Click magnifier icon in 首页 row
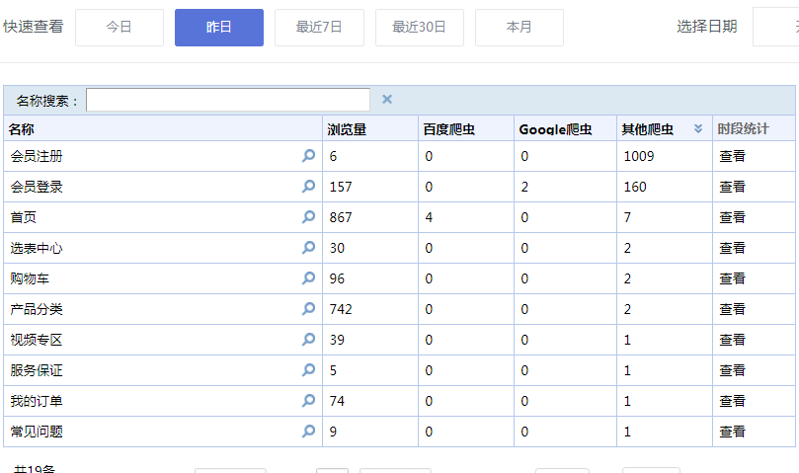The image size is (799, 473). point(308,217)
